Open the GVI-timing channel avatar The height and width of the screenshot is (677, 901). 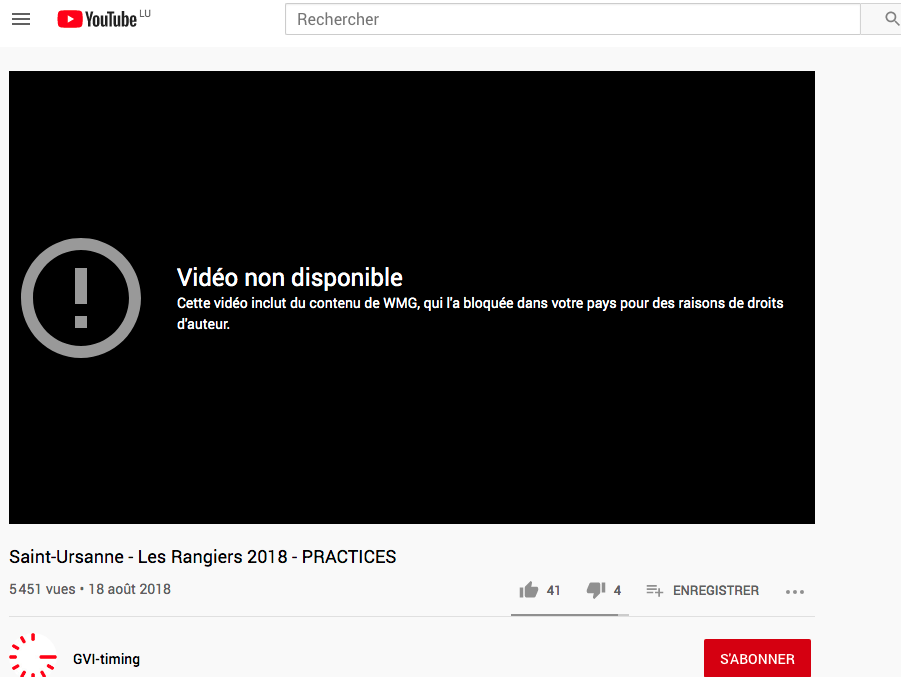click(x=33, y=657)
